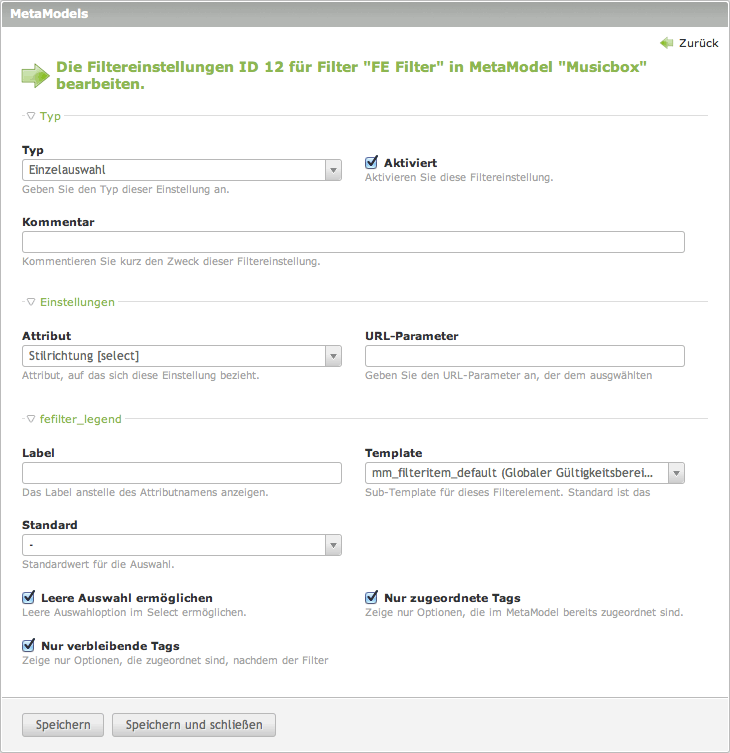Click the large green arrow heading icon

click(x=35, y=76)
